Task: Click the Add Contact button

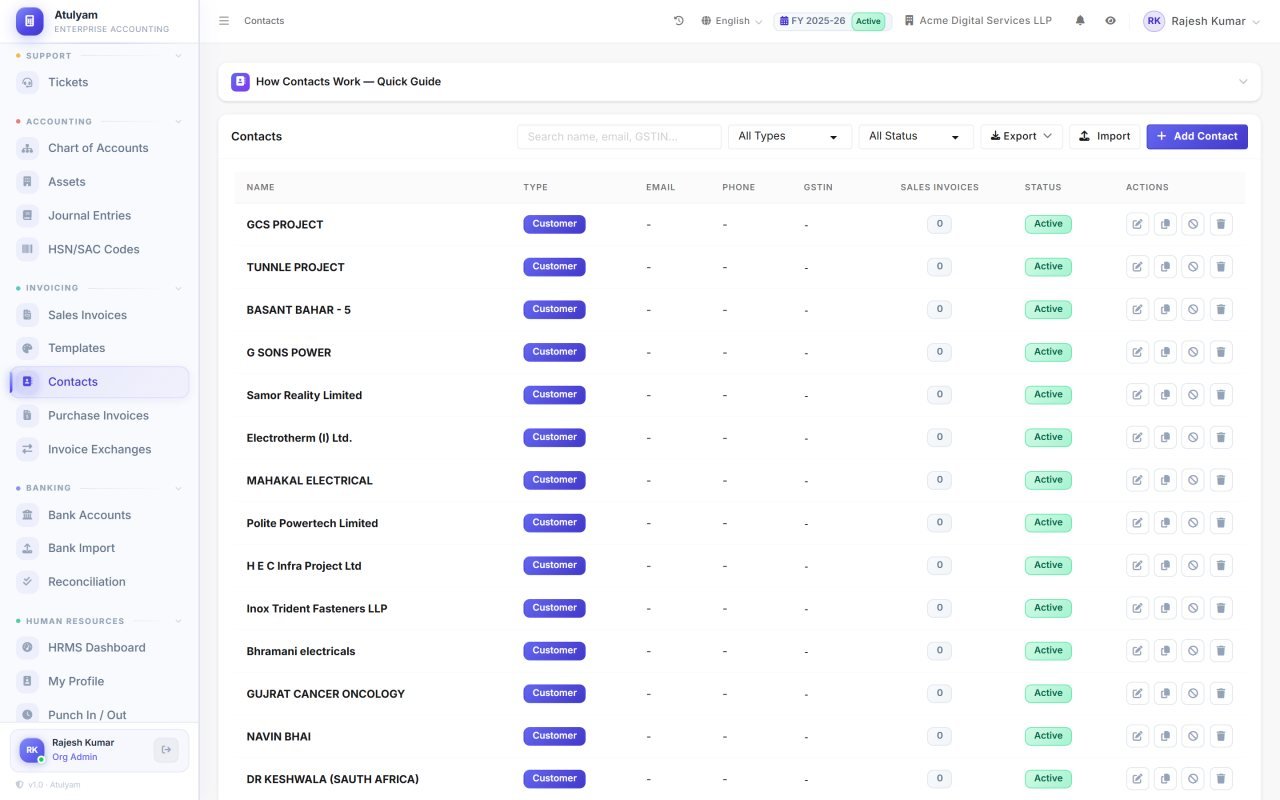Action: point(1197,137)
